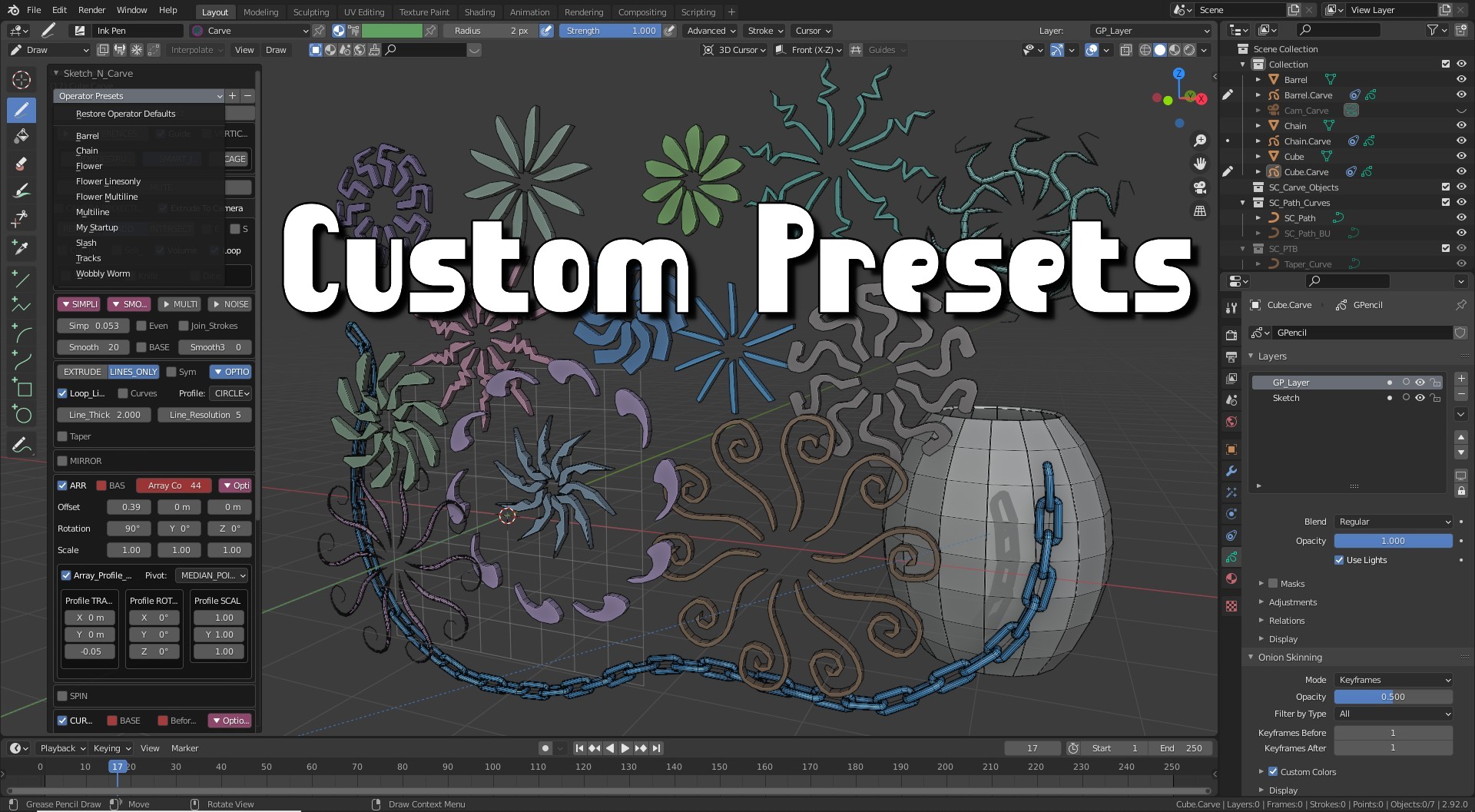Select the Tint brush tool
The width and height of the screenshot is (1475, 812).
22,191
